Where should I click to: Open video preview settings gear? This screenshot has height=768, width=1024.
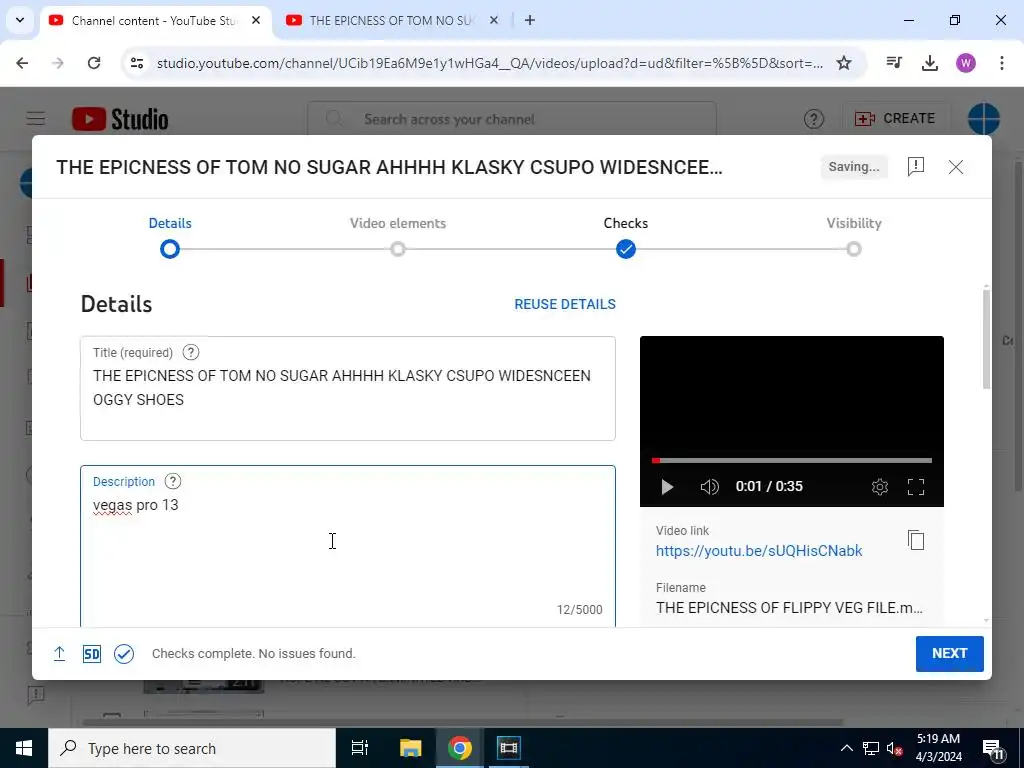[880, 487]
